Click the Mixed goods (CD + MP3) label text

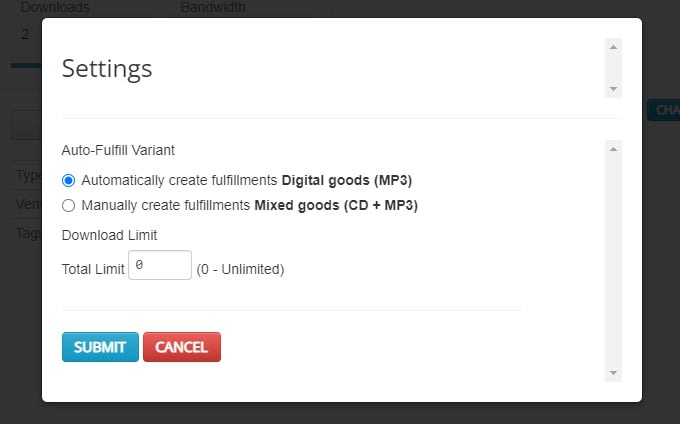(336, 206)
